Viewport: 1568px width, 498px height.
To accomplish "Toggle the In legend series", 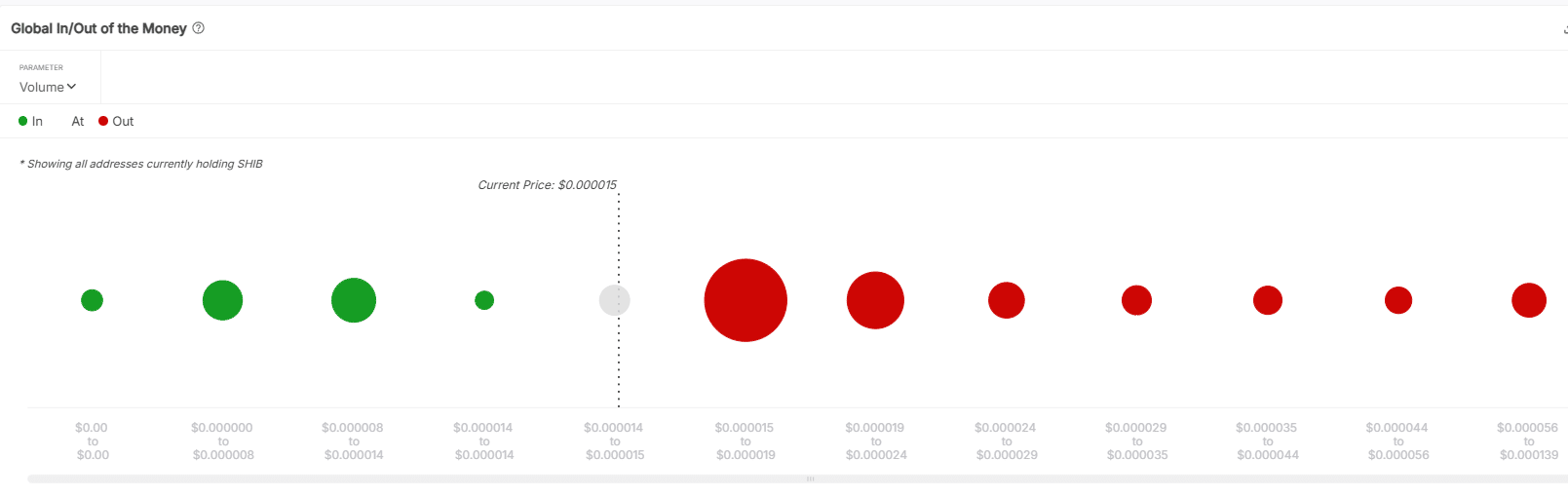I will pos(31,122).
